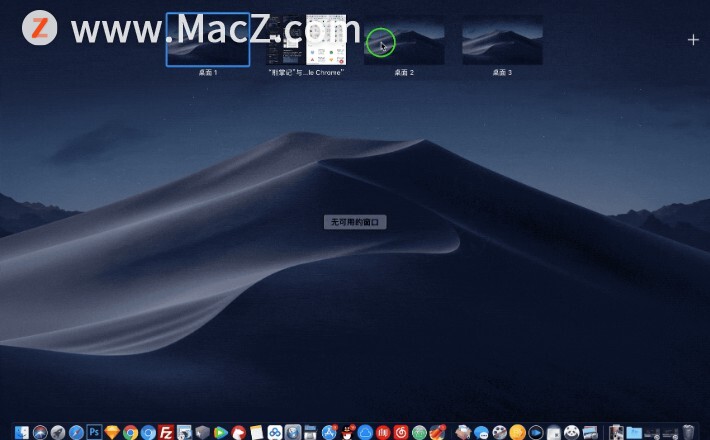Open Launchpad rocket icon

tap(58, 432)
